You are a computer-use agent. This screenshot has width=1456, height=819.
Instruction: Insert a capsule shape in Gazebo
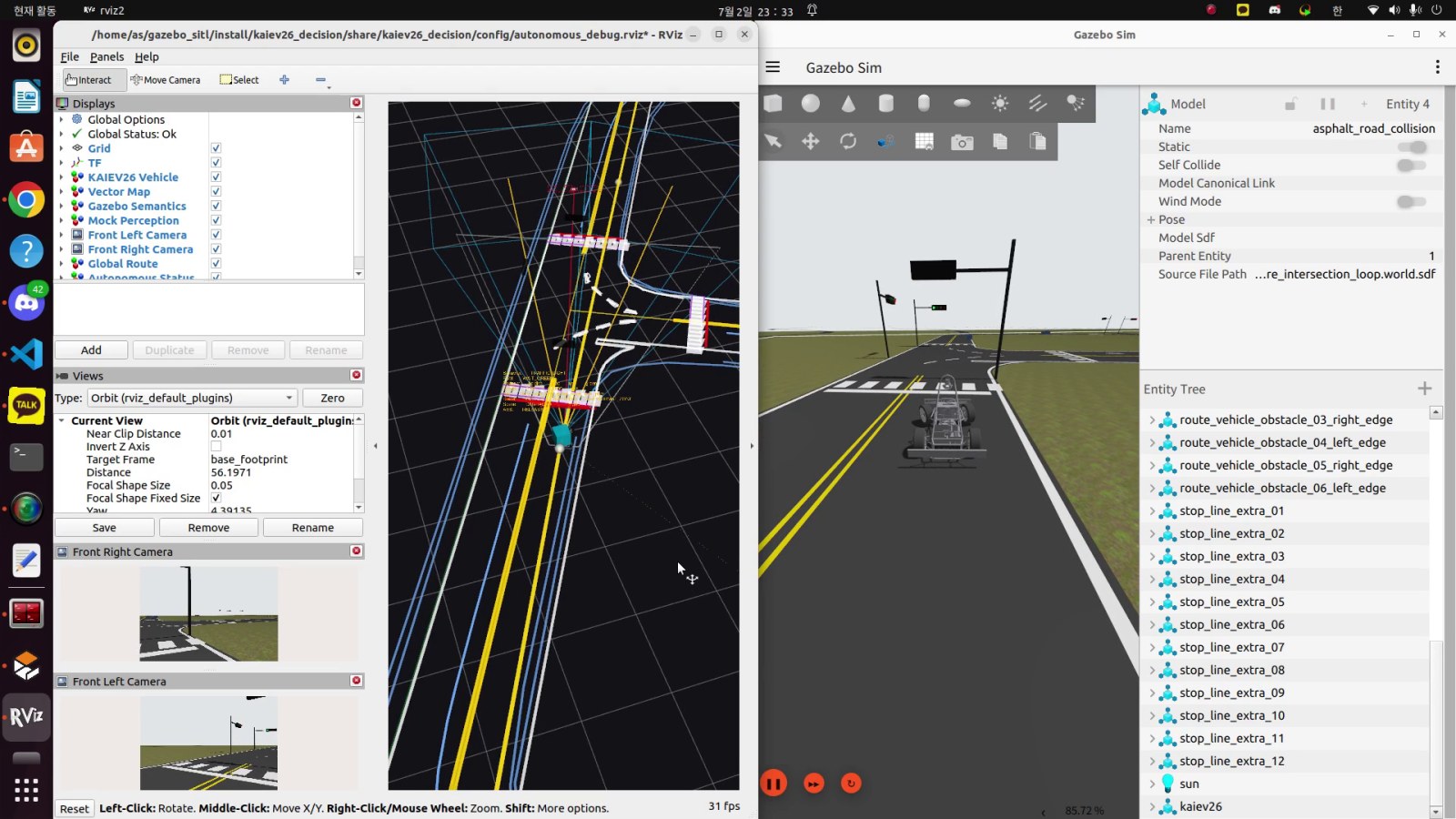924,104
